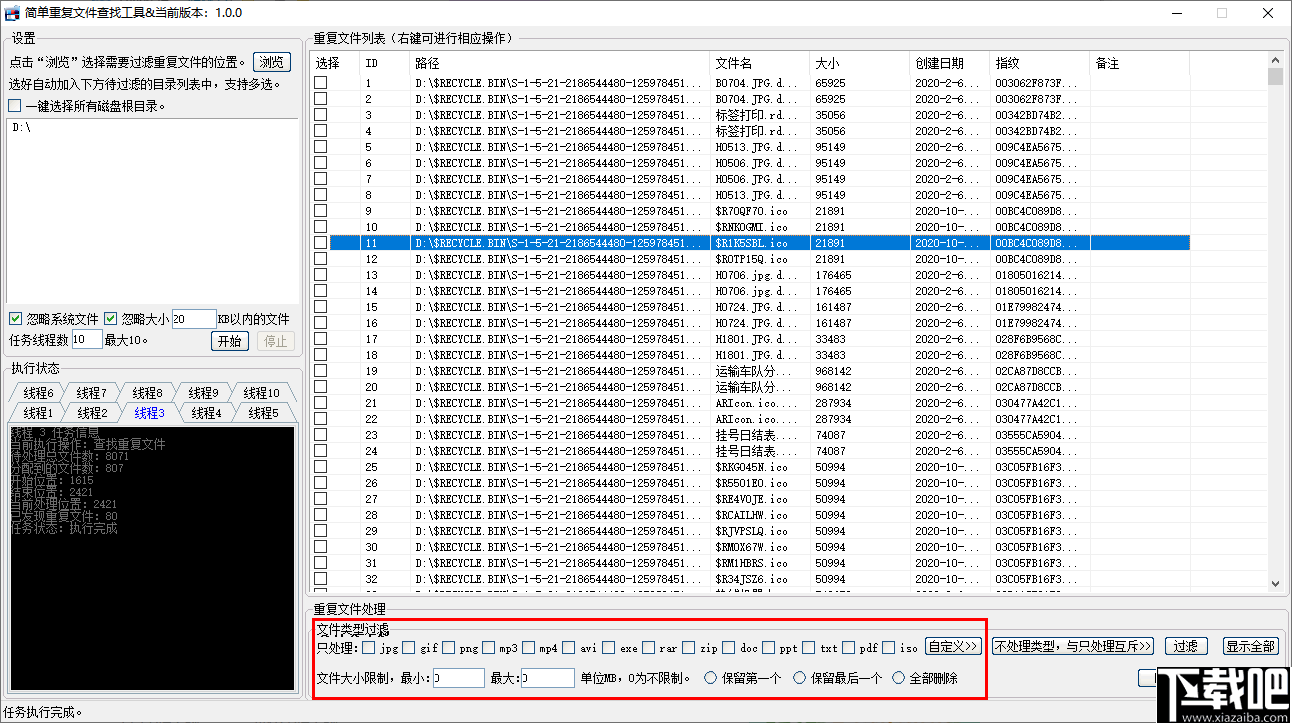Screen dimensions: 1292x723
Task: Apply the filter with the 过滤 button
Action: coord(1186,646)
